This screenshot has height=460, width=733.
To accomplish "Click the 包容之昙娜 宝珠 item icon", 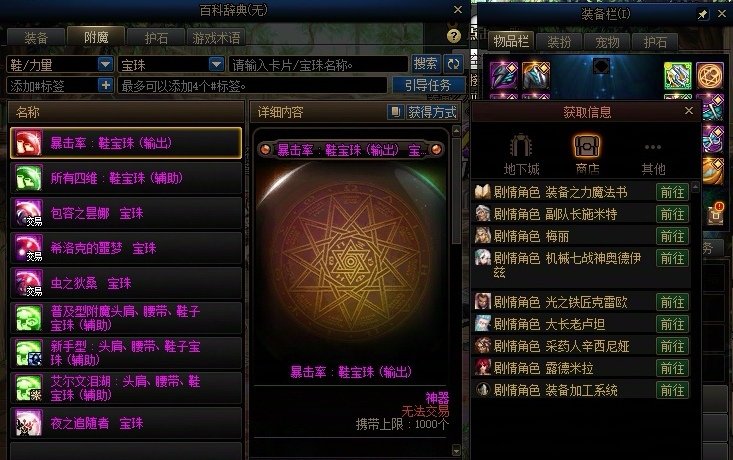I will 29,213.
